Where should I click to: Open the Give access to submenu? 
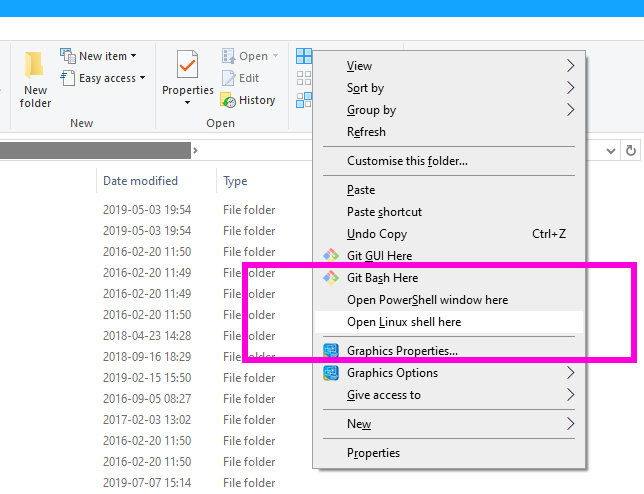[x=449, y=395]
